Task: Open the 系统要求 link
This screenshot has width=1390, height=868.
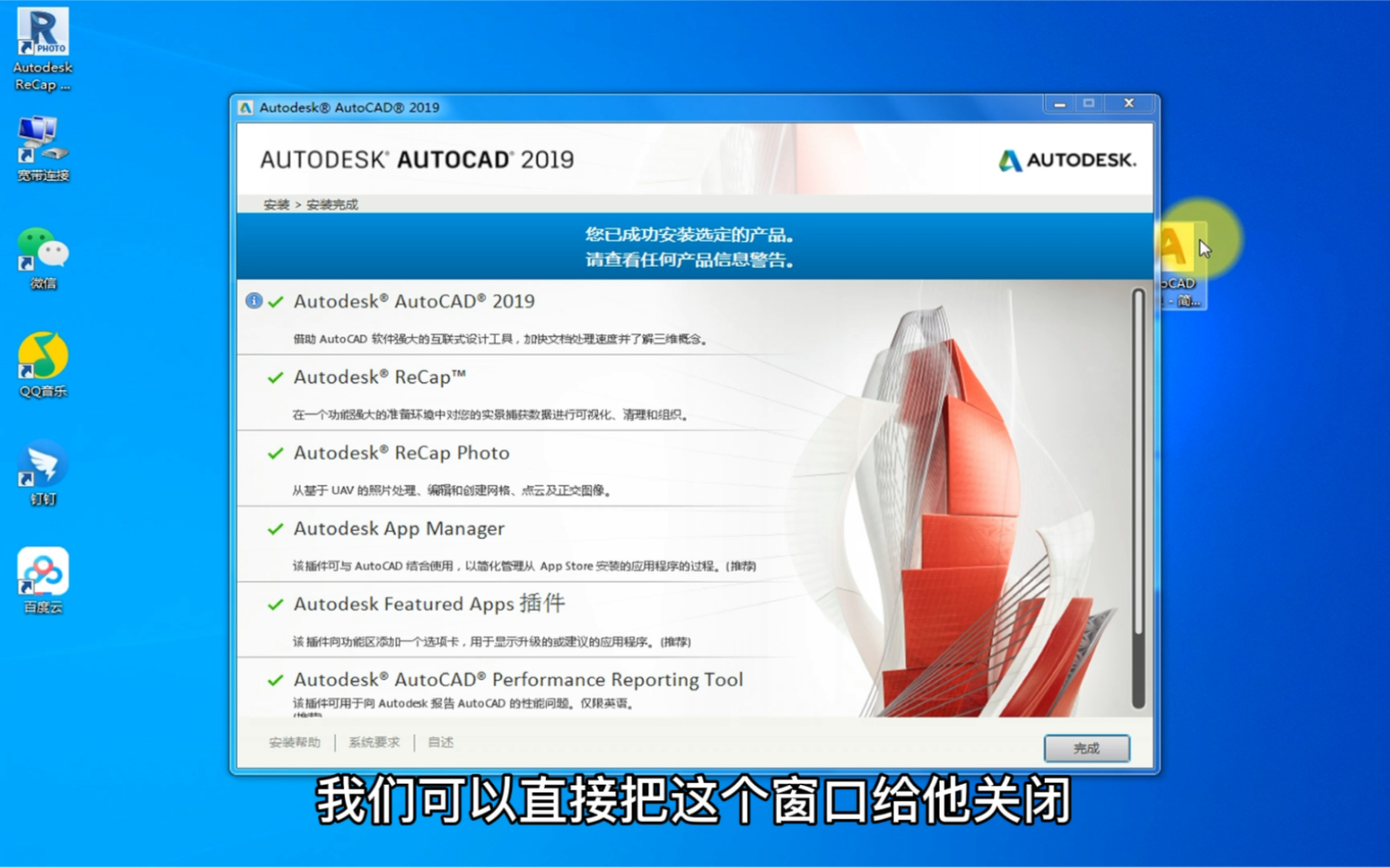Action: pyautogui.click(x=375, y=742)
